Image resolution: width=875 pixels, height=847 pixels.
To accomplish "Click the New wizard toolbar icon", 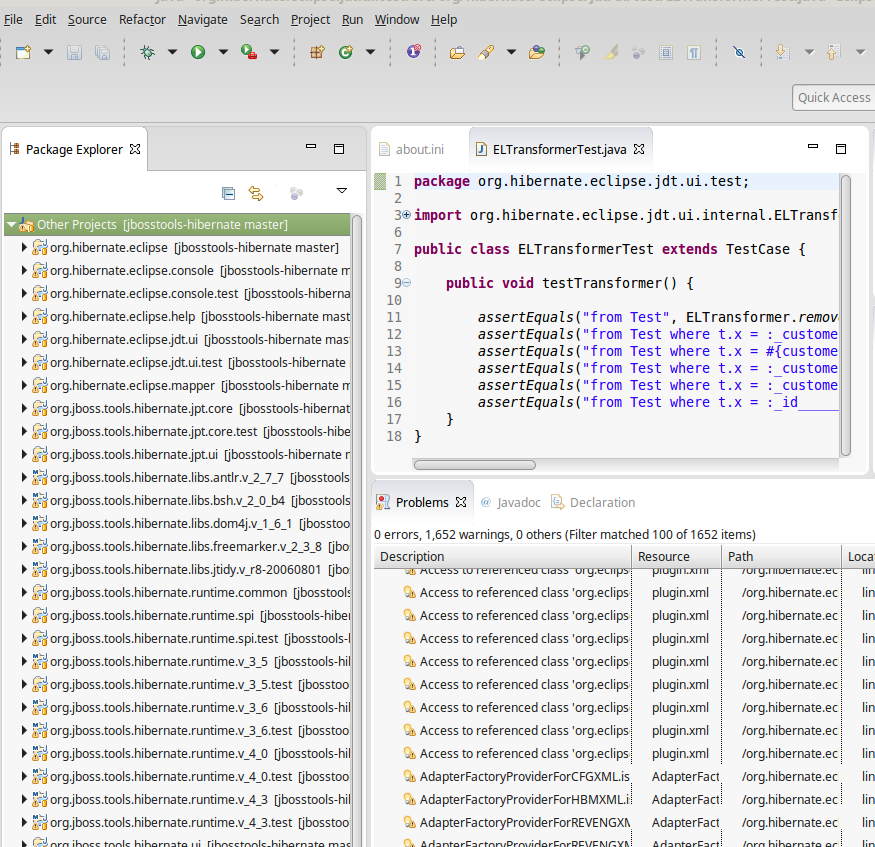I will pos(23,52).
